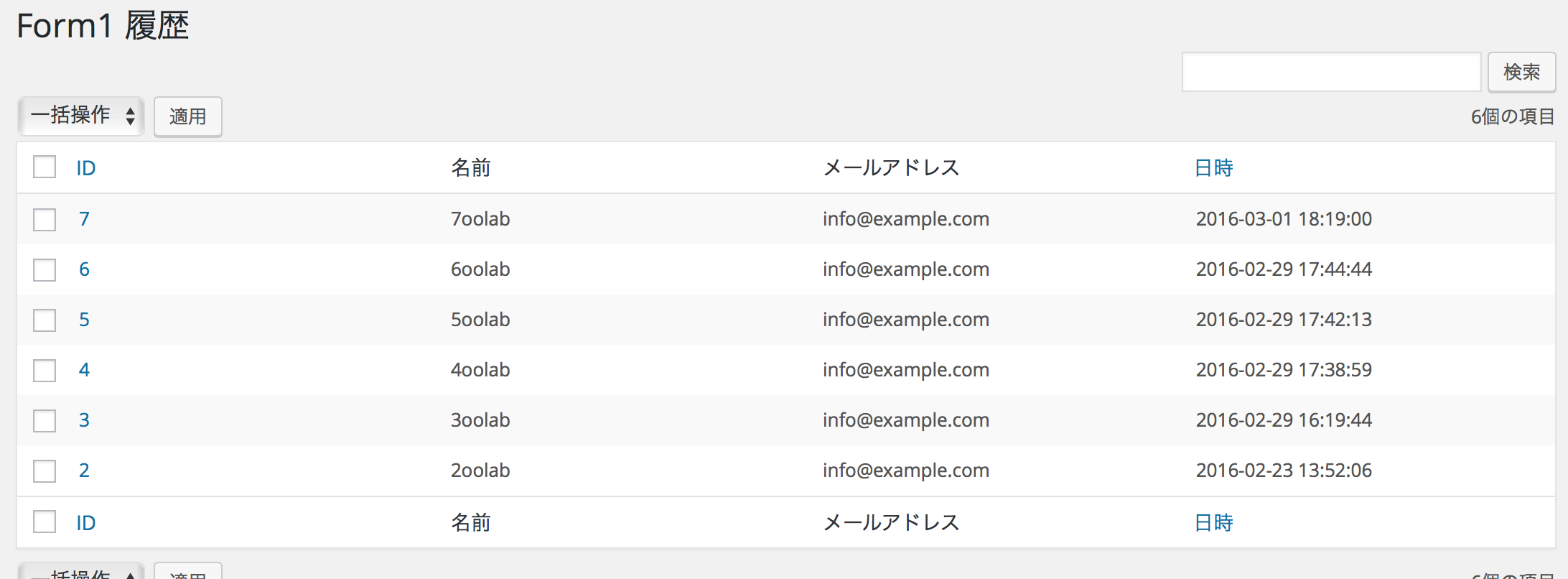Open entry ID 6 link

coord(84,269)
